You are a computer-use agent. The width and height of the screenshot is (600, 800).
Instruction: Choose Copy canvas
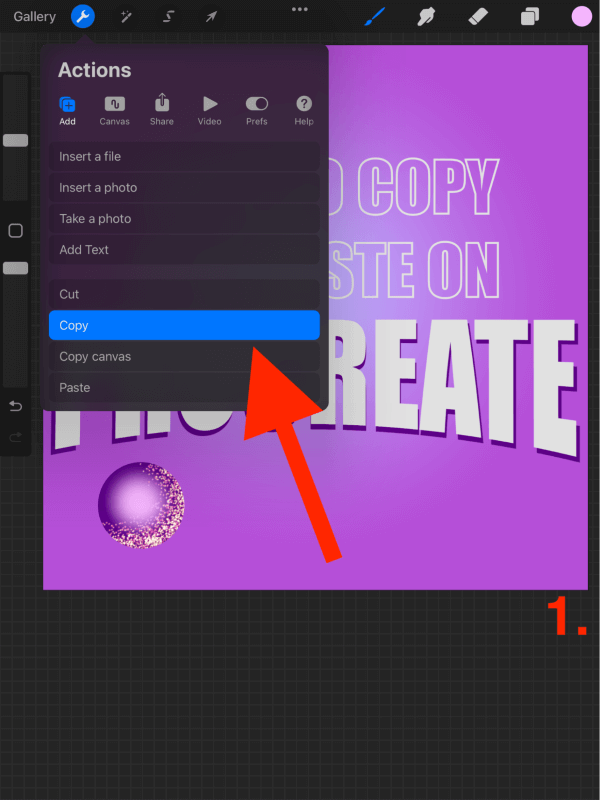(184, 357)
